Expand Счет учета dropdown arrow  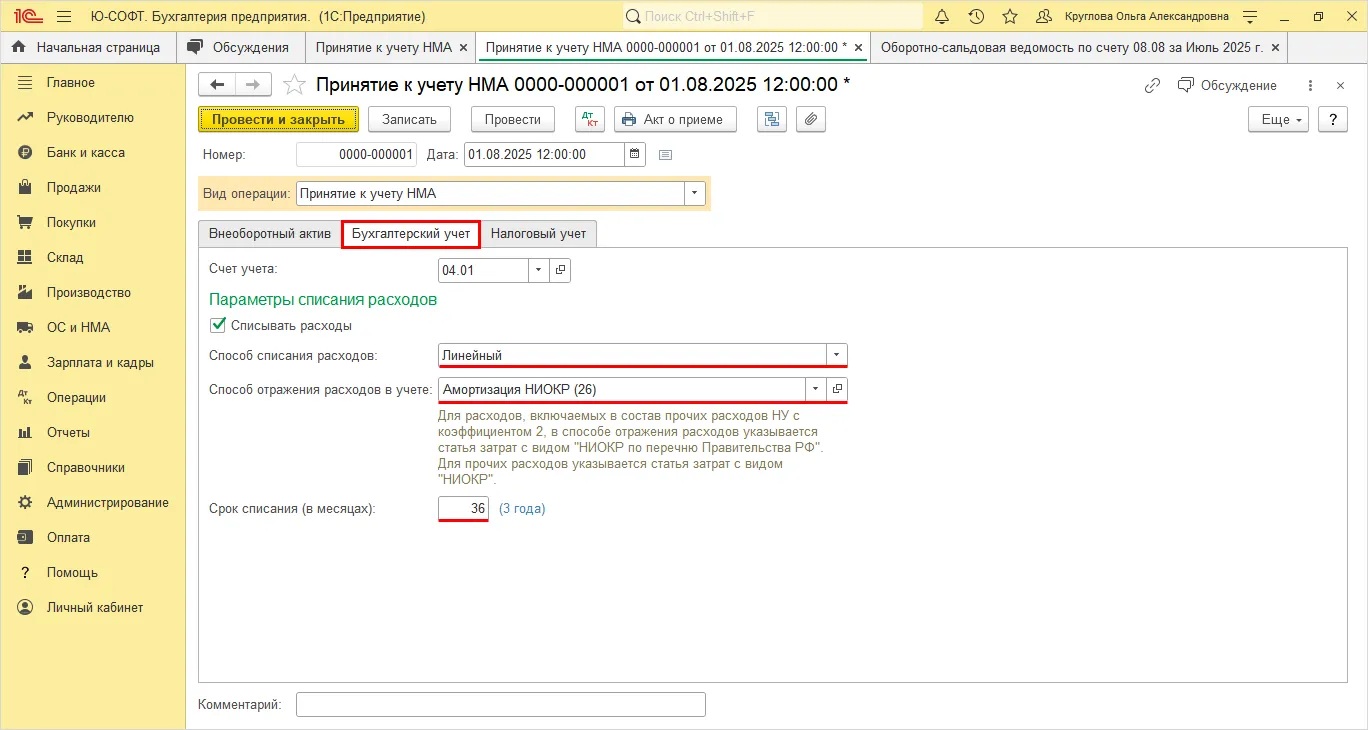tap(539, 270)
